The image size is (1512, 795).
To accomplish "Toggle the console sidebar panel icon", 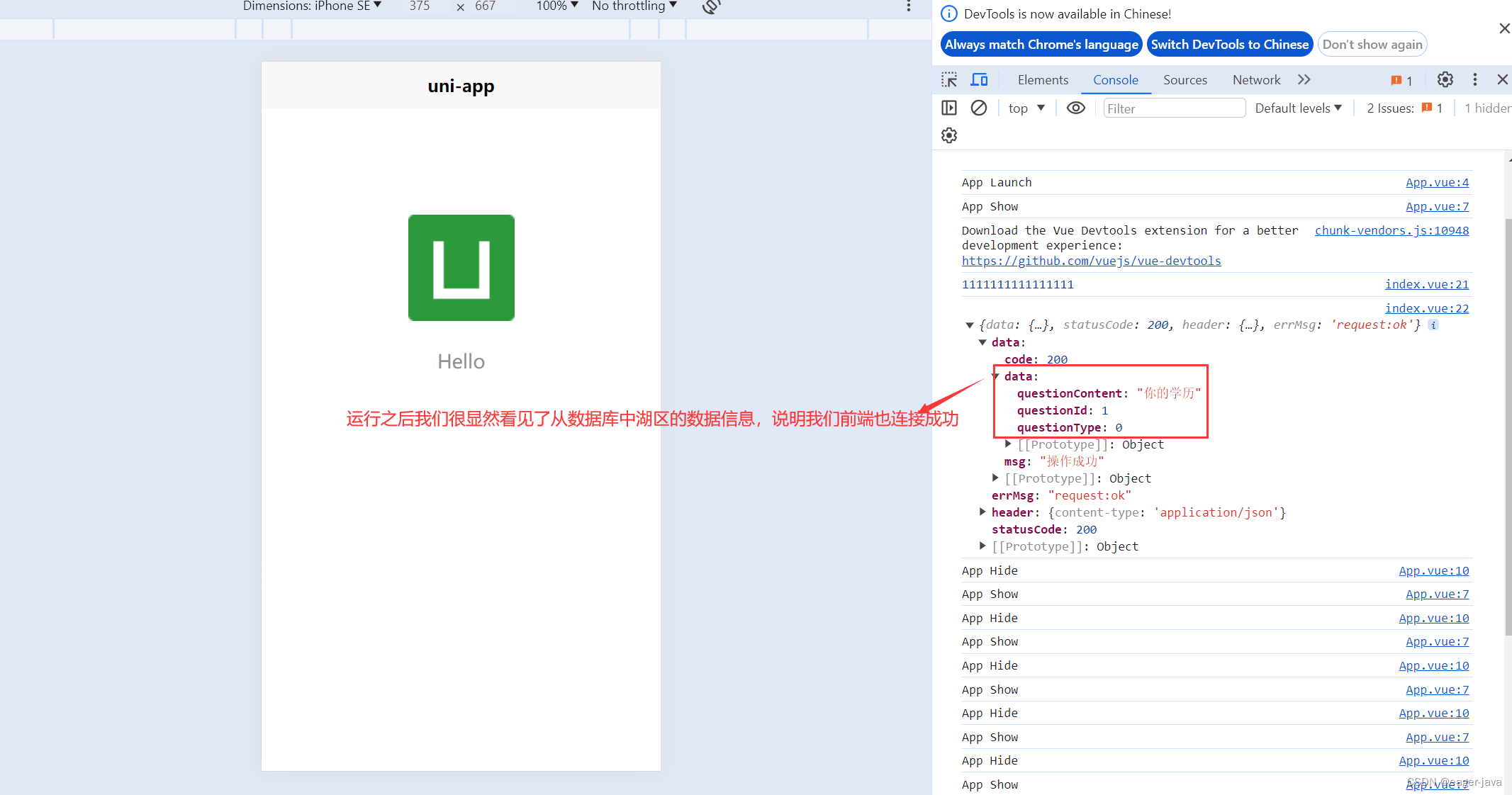I will point(949,108).
